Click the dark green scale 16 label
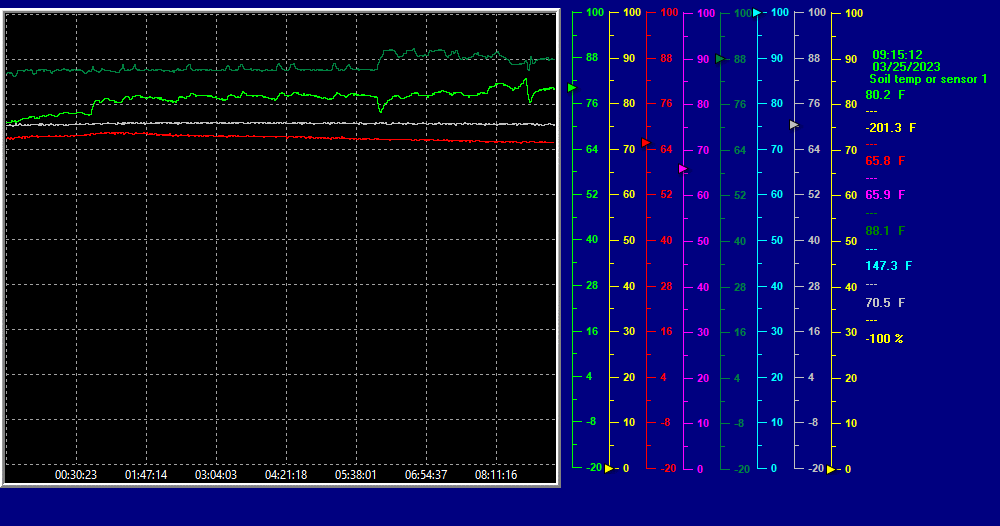 (740, 332)
